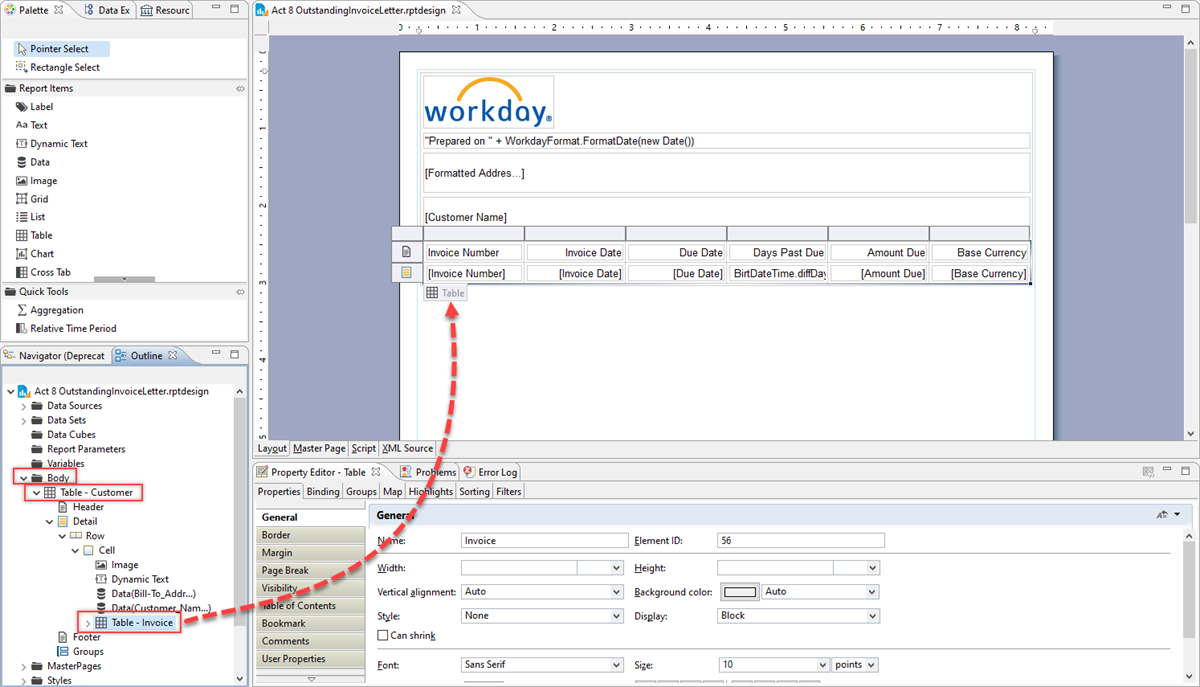Viewport: 1200px width, 687px height.
Task: Choose the Rectangle Select tool
Action: [58, 68]
